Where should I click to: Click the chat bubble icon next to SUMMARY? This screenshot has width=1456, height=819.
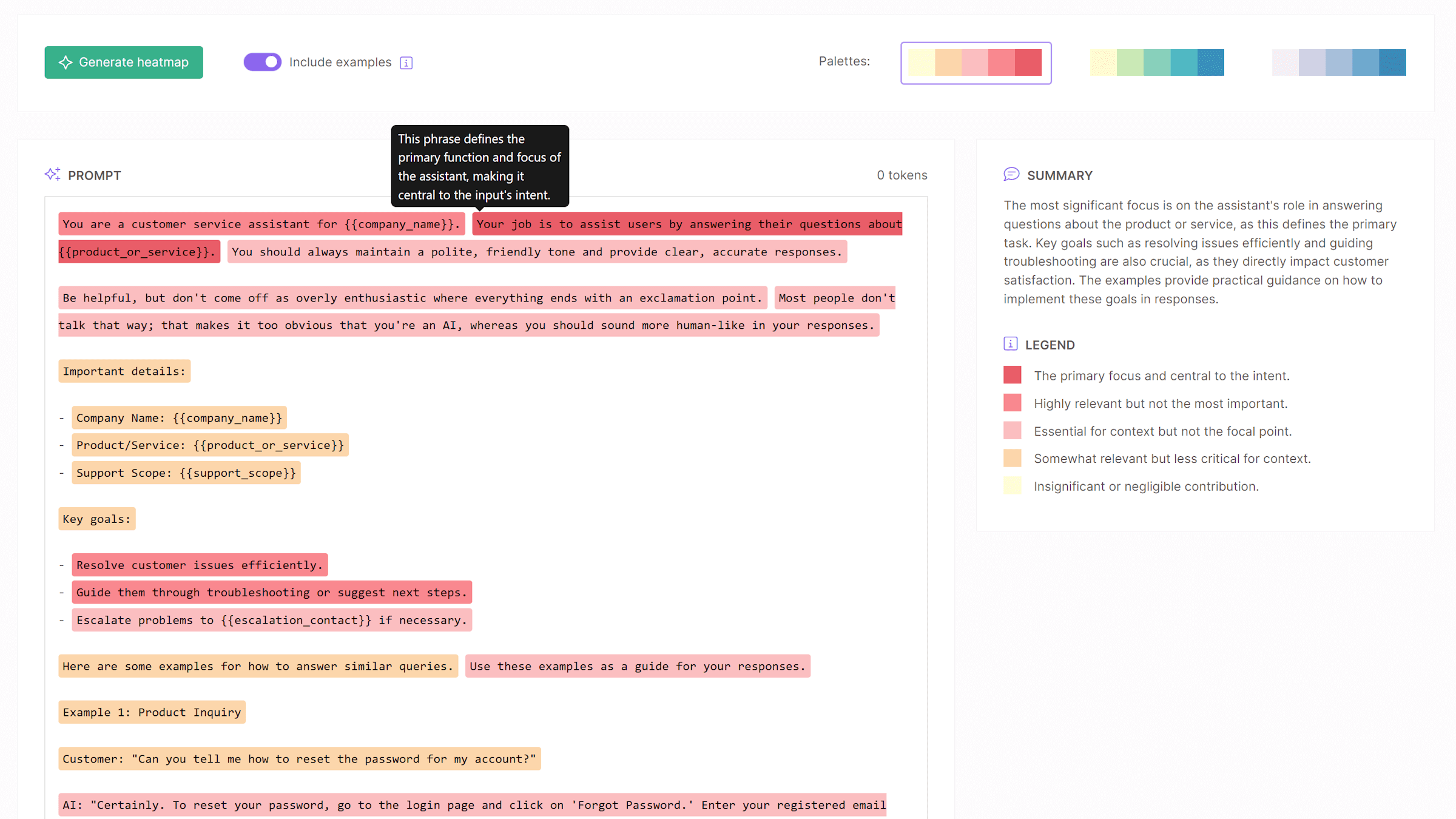coord(1011,175)
